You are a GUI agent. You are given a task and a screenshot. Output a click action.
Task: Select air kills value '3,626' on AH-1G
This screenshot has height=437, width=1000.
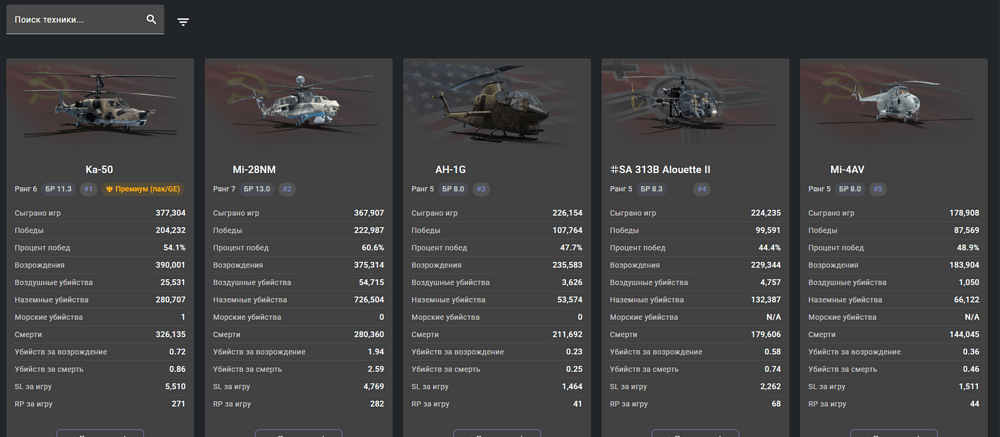[572, 283]
